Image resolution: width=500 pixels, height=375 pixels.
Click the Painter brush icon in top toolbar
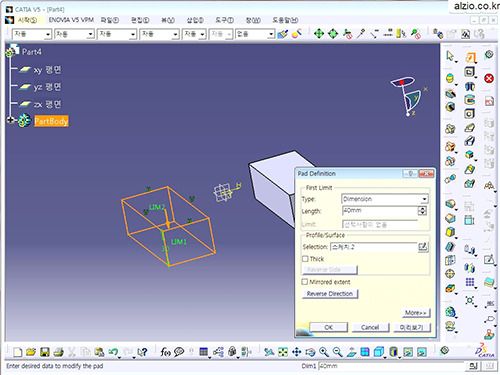point(283,34)
